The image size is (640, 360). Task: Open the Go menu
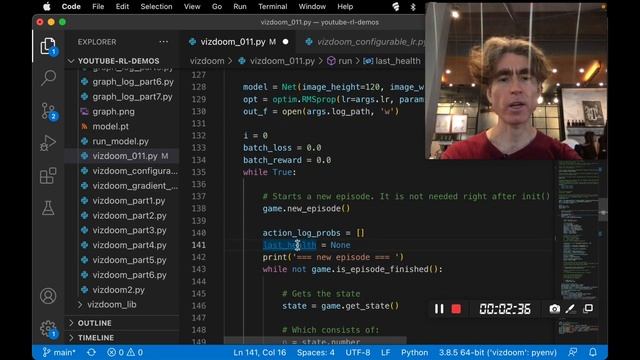(217, 7)
